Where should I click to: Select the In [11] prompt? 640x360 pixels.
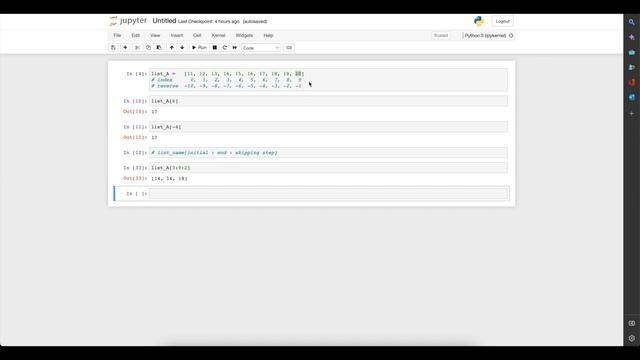135,127
